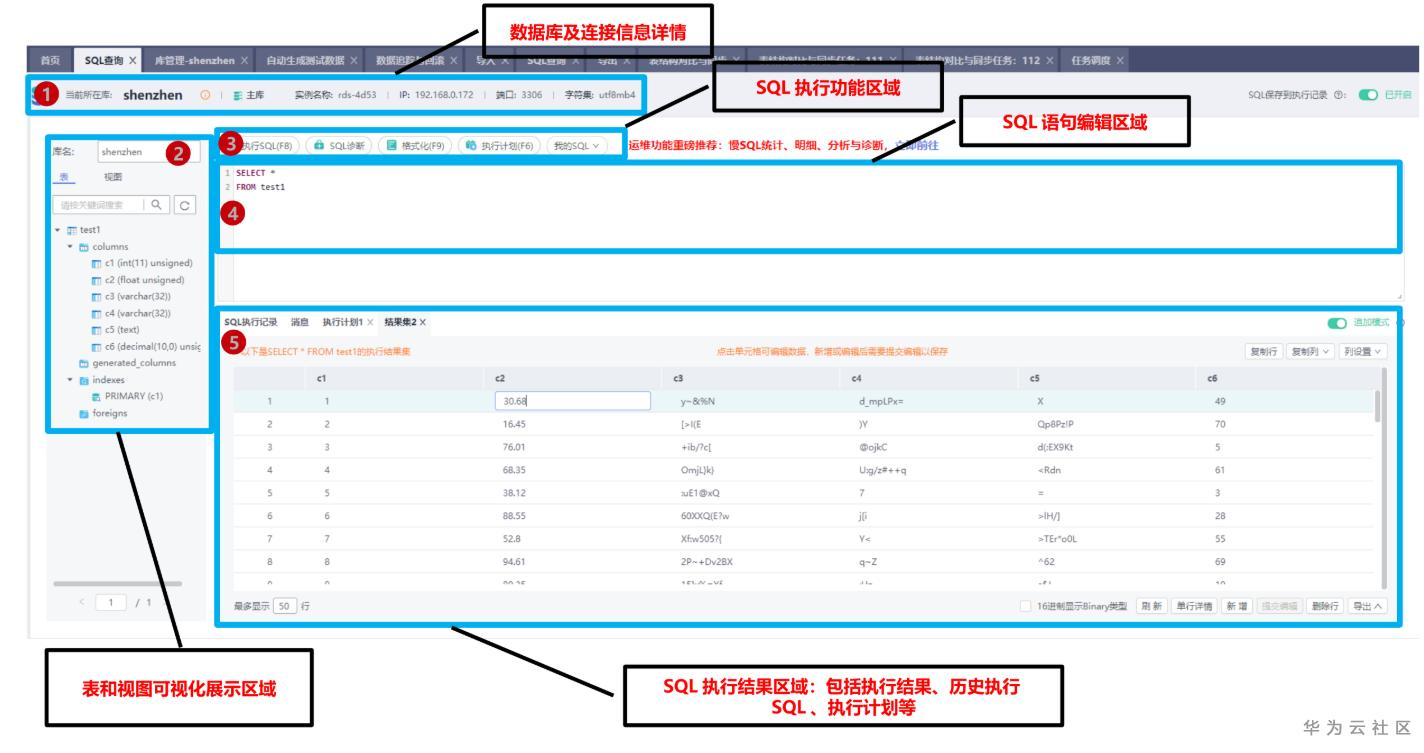Close the 执行计划1 result tab

click(370, 322)
